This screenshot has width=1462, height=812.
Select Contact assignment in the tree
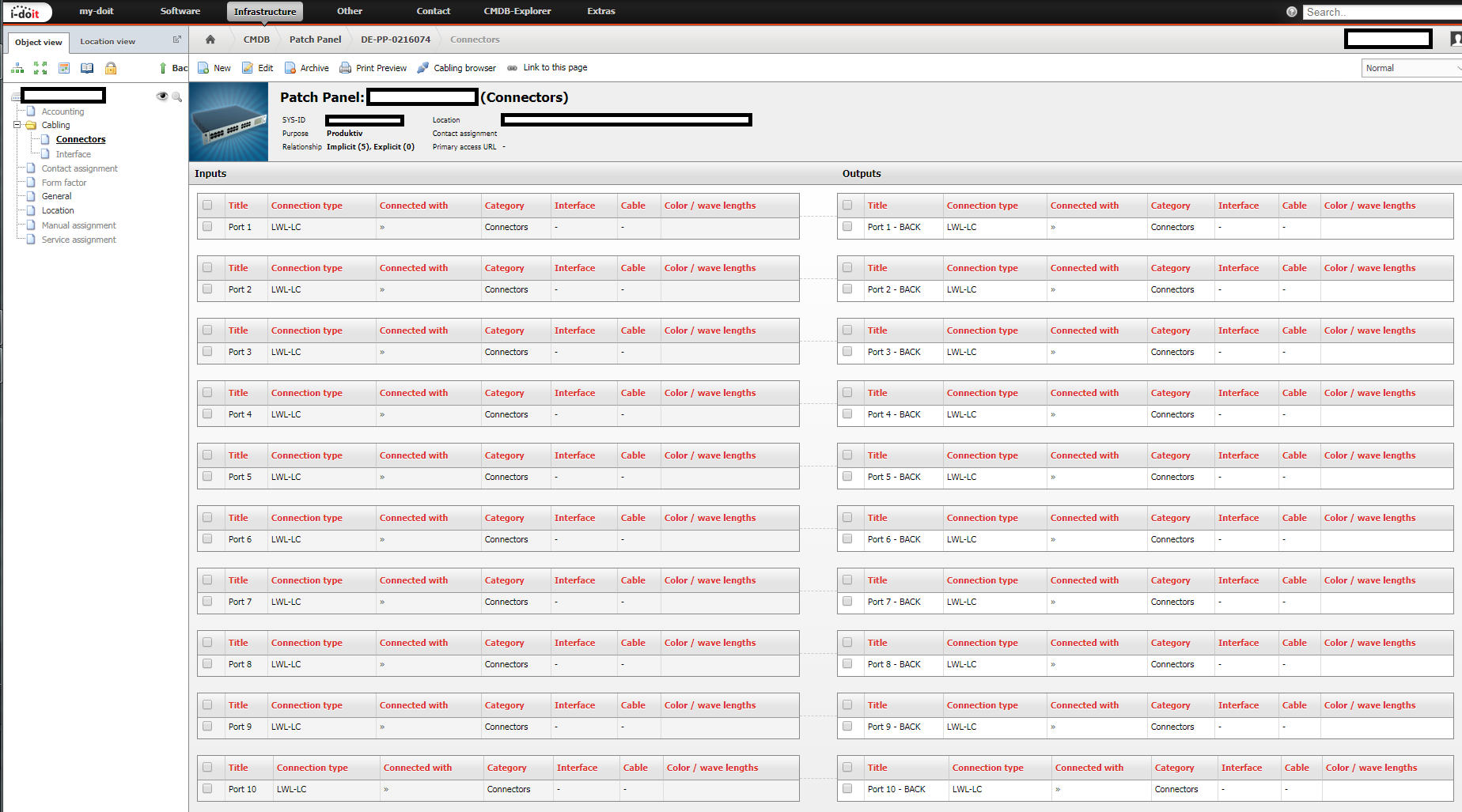[x=80, y=168]
